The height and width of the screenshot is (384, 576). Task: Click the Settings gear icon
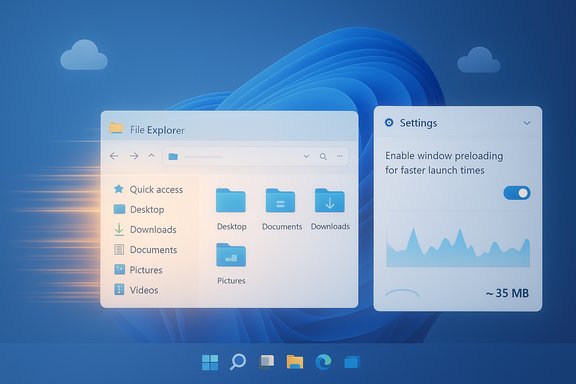(x=389, y=122)
